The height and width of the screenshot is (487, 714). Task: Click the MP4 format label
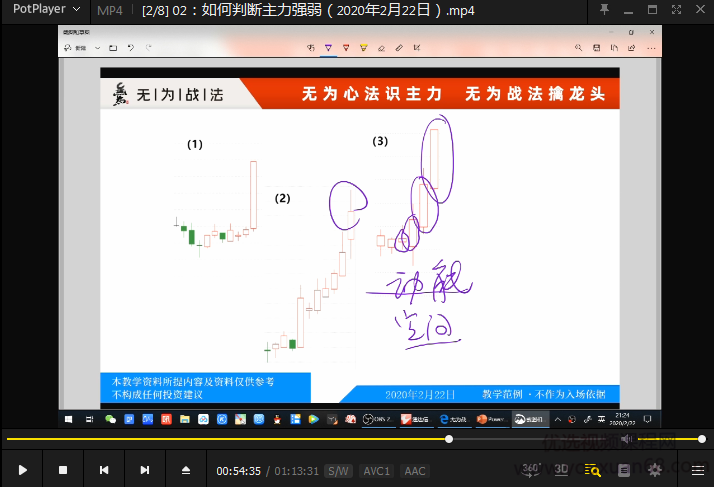tap(110, 10)
